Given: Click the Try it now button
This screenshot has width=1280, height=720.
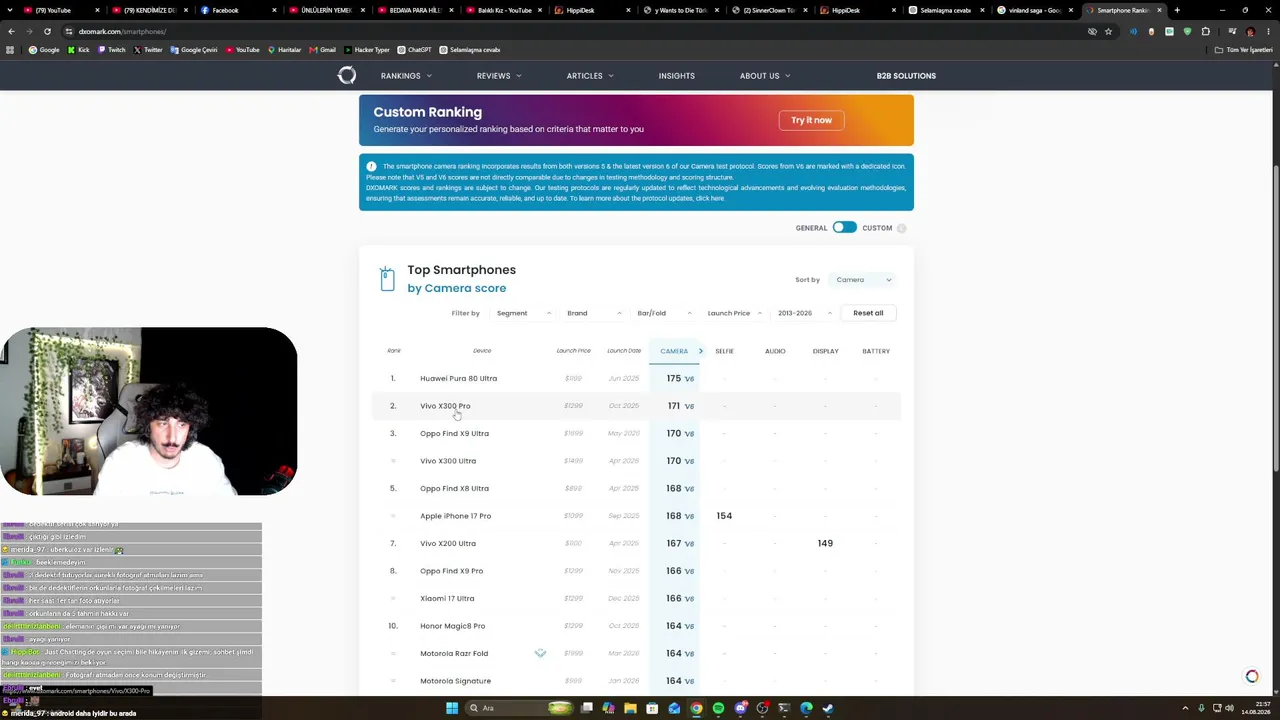Looking at the screenshot, I should click(811, 120).
